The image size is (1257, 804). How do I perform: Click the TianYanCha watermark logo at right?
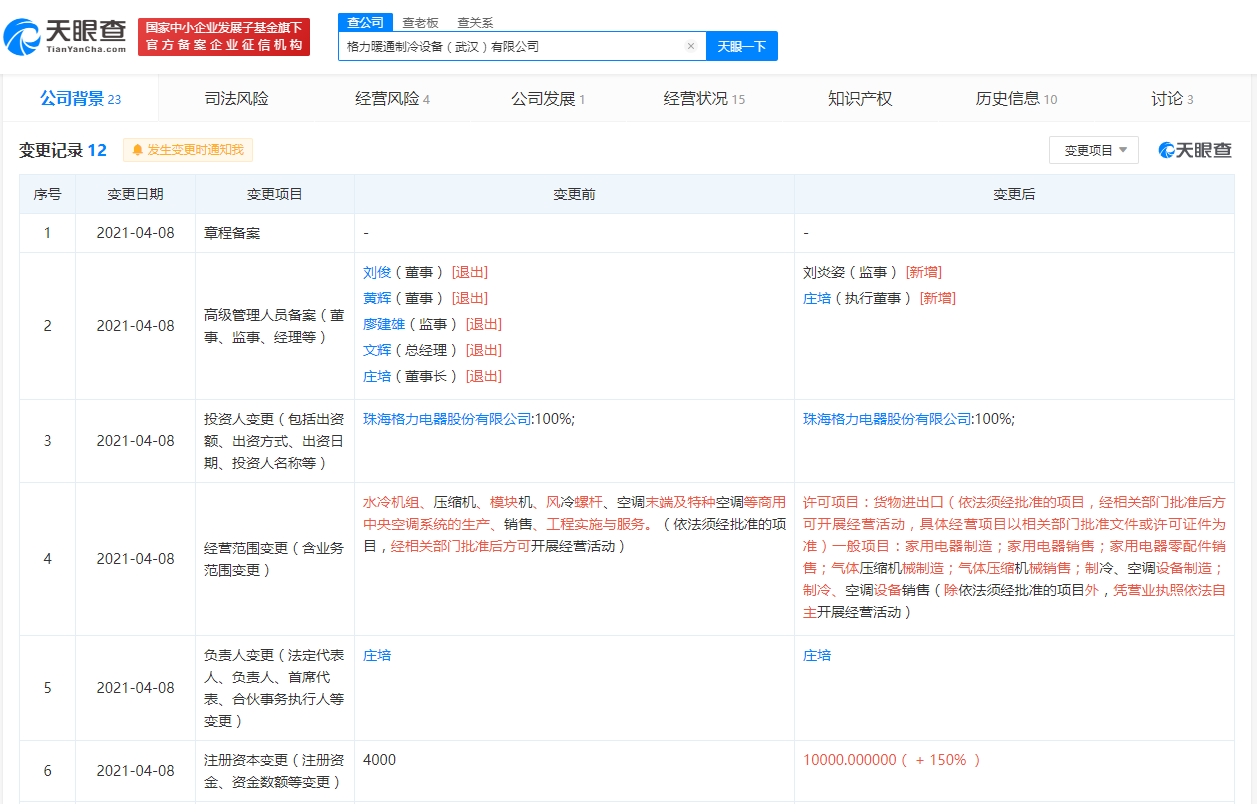coord(1195,150)
